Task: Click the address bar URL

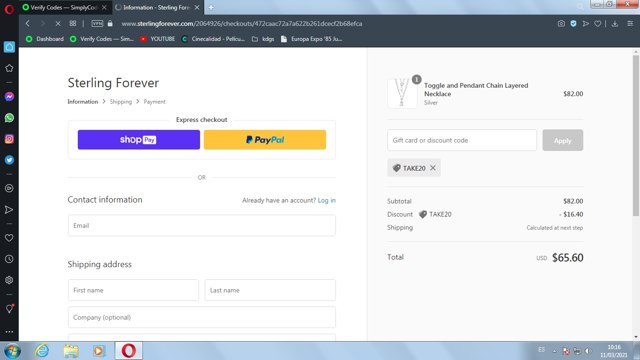Action: coord(242,24)
